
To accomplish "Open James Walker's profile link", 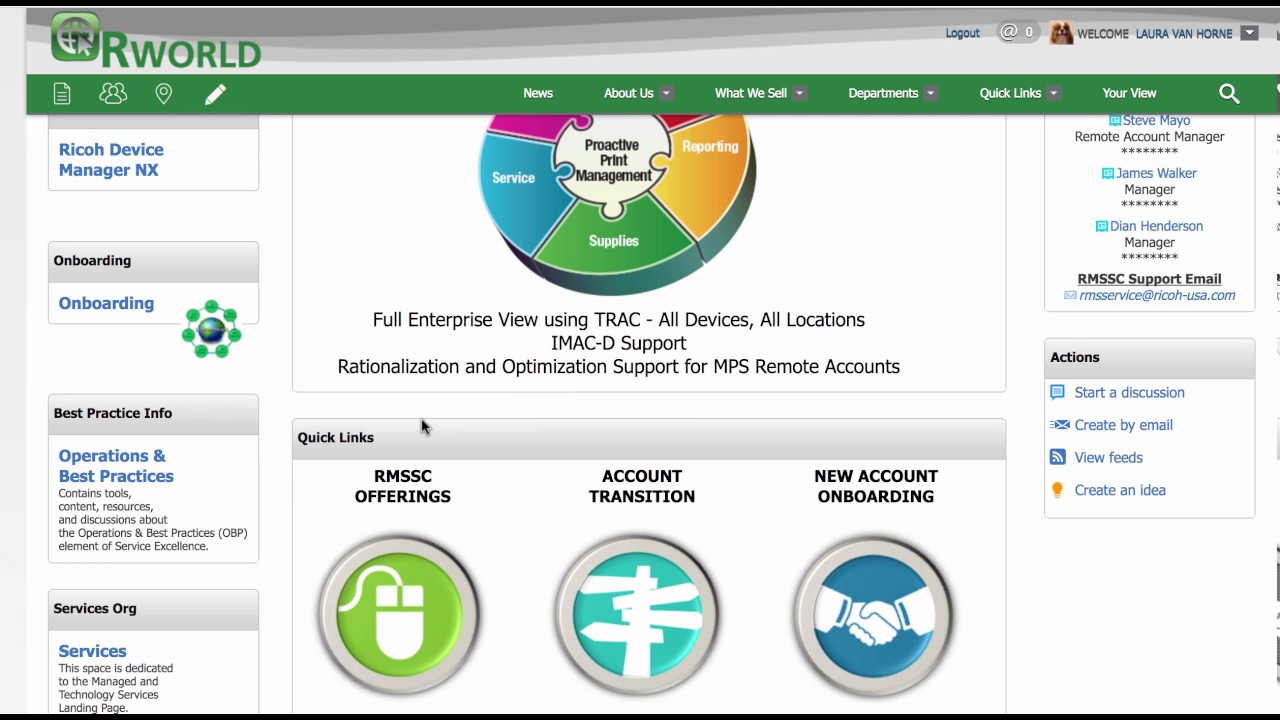I will [1156, 173].
